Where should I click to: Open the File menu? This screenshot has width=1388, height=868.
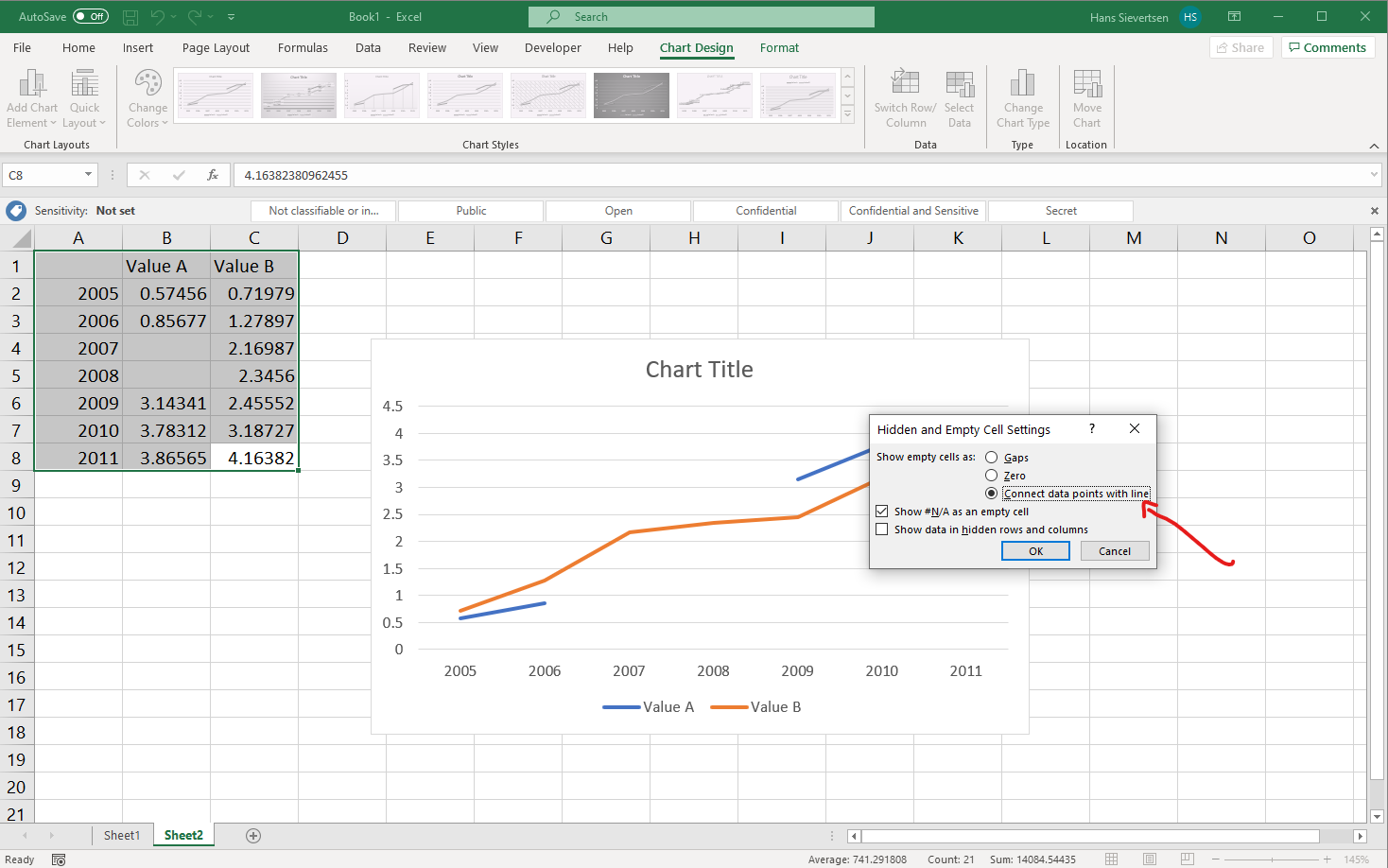[x=22, y=47]
